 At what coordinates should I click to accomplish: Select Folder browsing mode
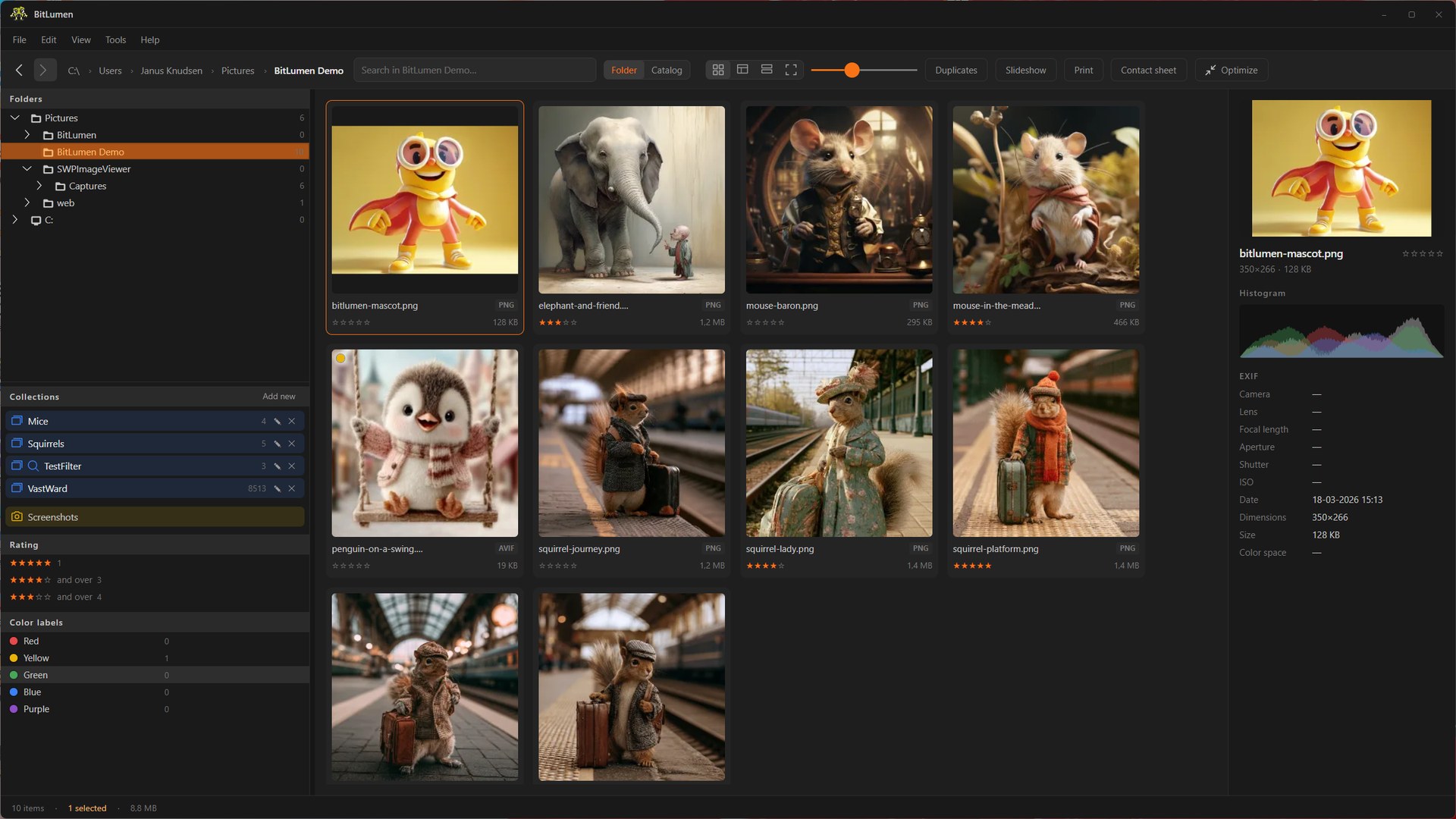624,70
